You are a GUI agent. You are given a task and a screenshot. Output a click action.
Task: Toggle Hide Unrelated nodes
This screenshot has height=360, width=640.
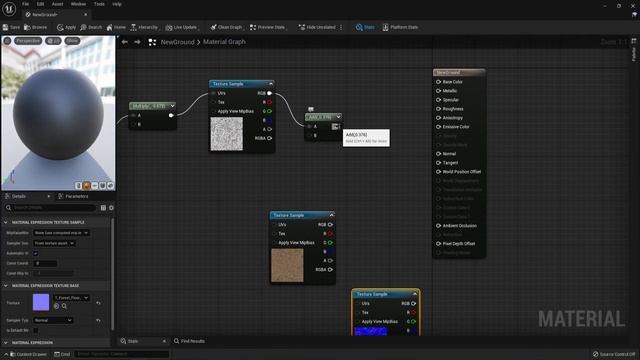317,27
